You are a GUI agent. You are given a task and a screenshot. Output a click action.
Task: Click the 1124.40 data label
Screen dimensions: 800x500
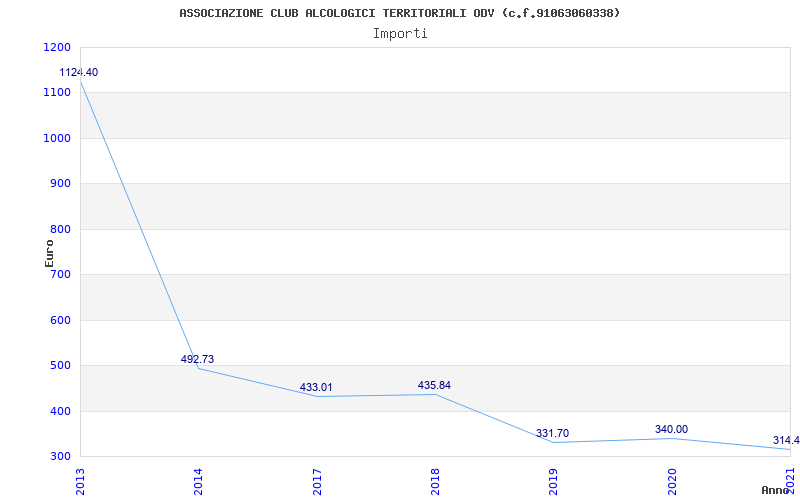[x=79, y=72]
